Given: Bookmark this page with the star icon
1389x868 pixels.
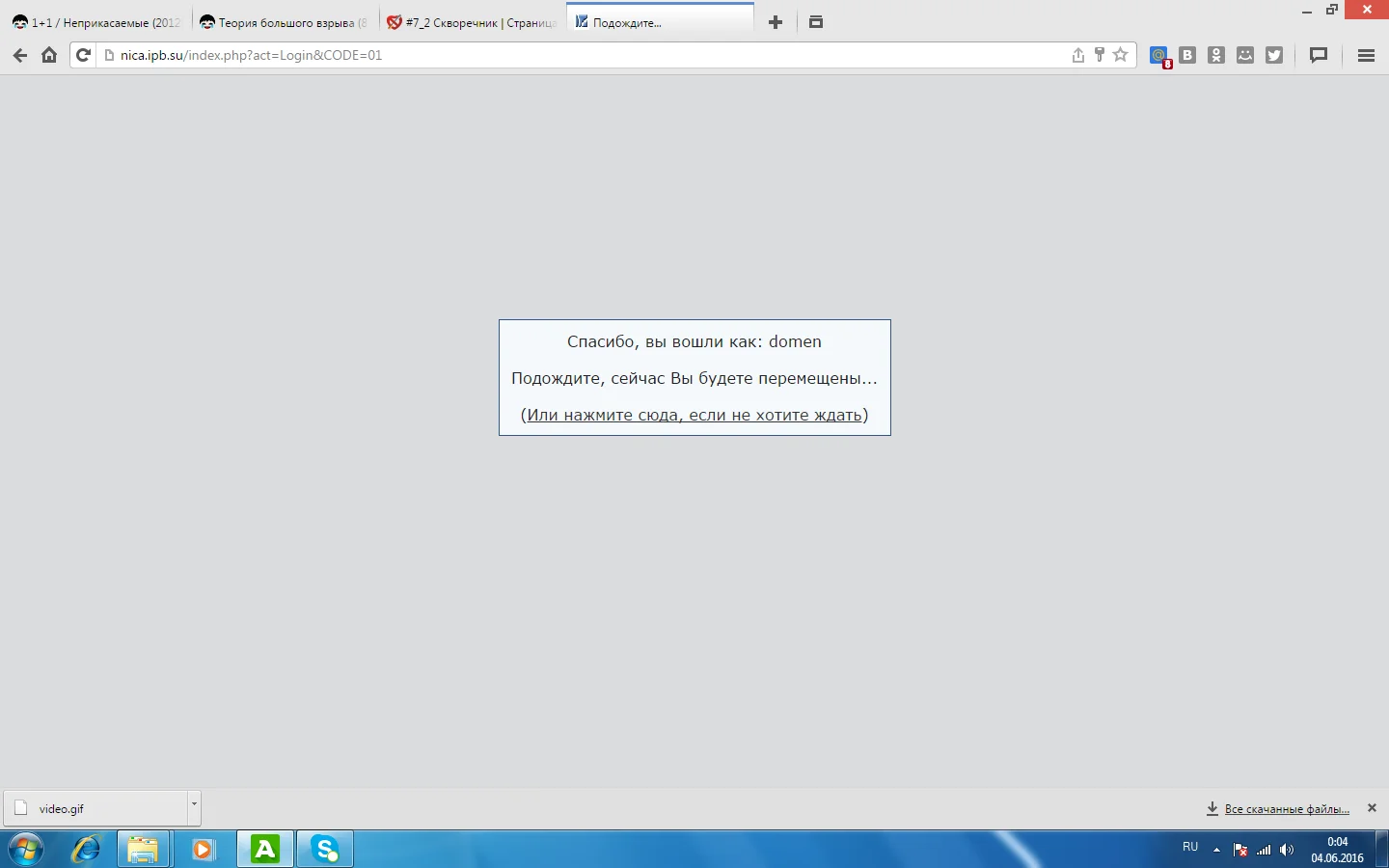Looking at the screenshot, I should point(1120,55).
